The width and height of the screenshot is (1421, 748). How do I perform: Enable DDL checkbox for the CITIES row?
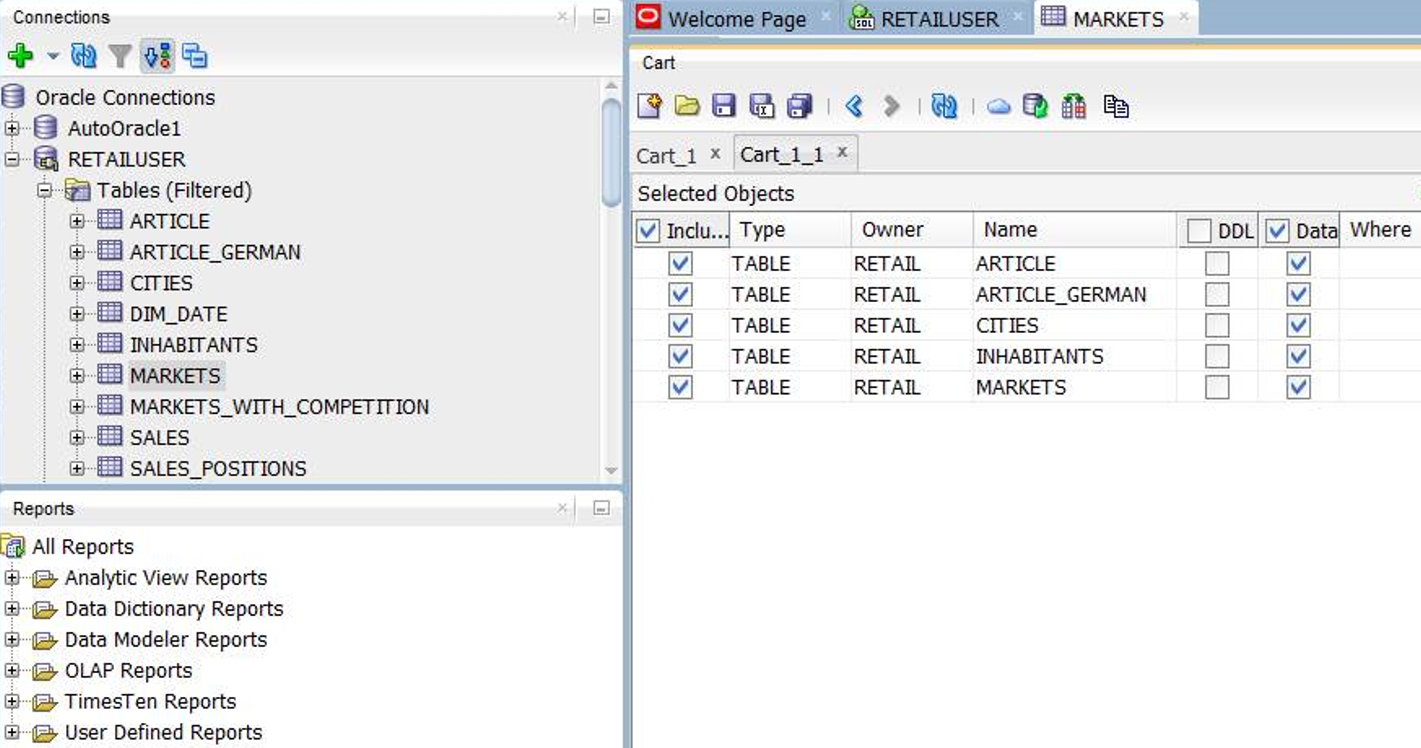(1217, 326)
